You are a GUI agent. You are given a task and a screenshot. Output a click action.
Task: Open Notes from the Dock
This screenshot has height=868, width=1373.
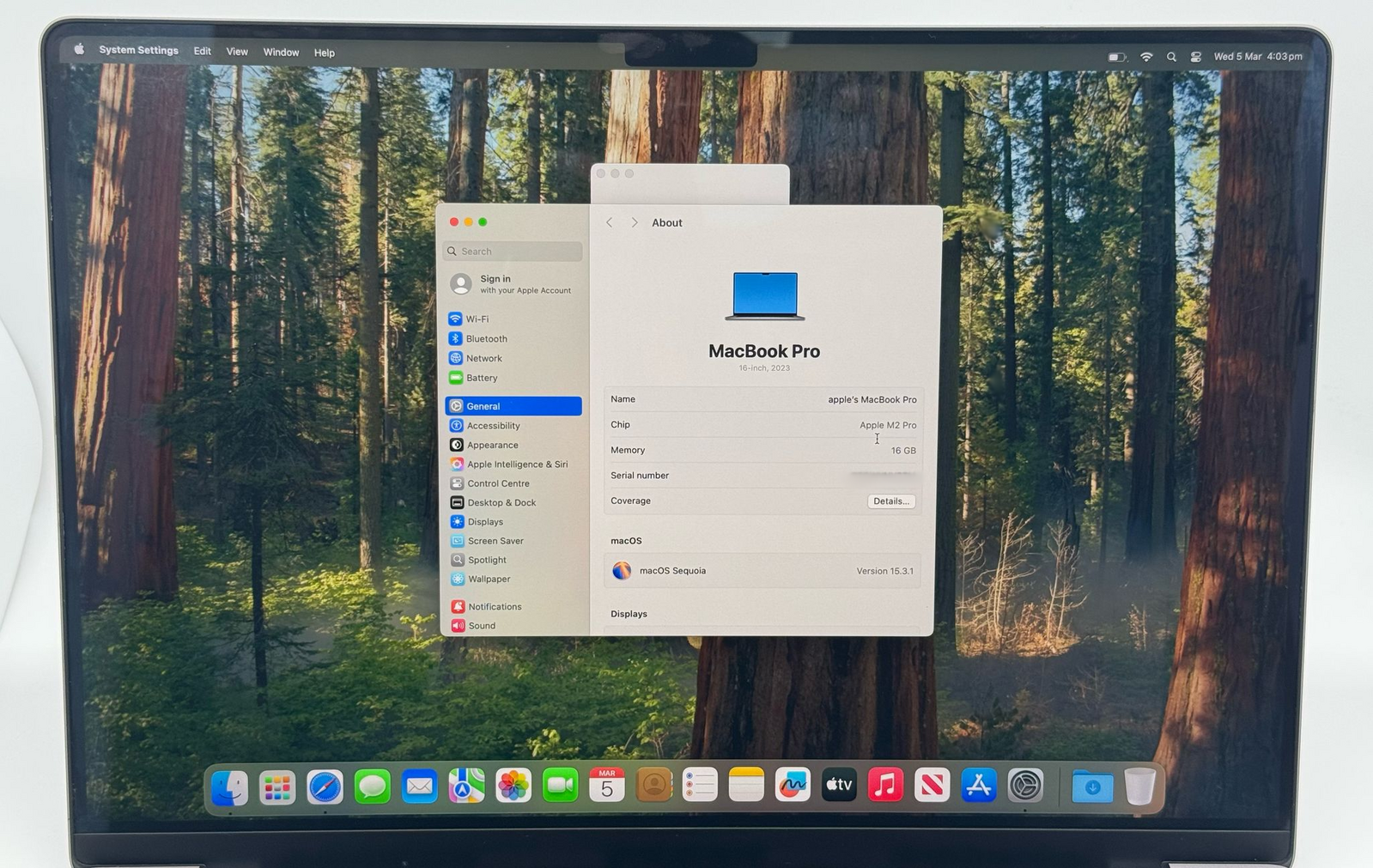(746, 785)
